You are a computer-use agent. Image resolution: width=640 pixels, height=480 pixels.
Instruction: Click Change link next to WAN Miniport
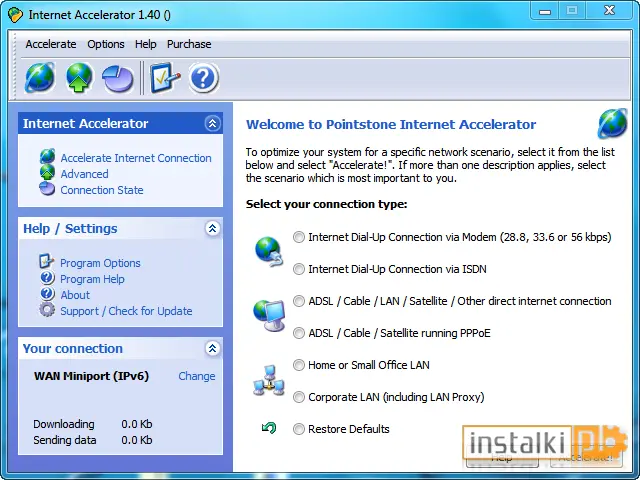coord(197,376)
